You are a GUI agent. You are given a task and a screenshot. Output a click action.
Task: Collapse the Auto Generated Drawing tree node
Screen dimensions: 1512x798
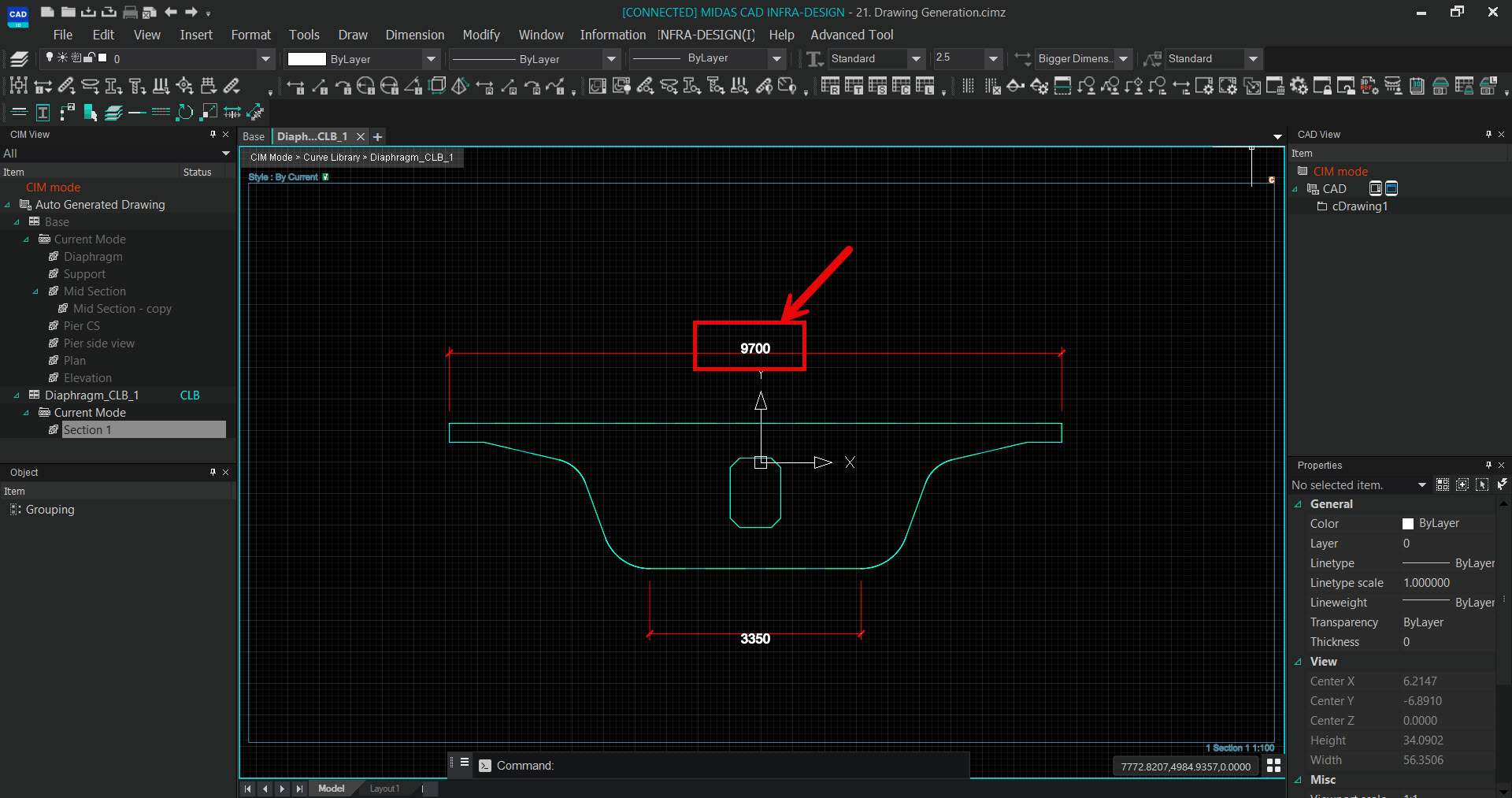8,205
